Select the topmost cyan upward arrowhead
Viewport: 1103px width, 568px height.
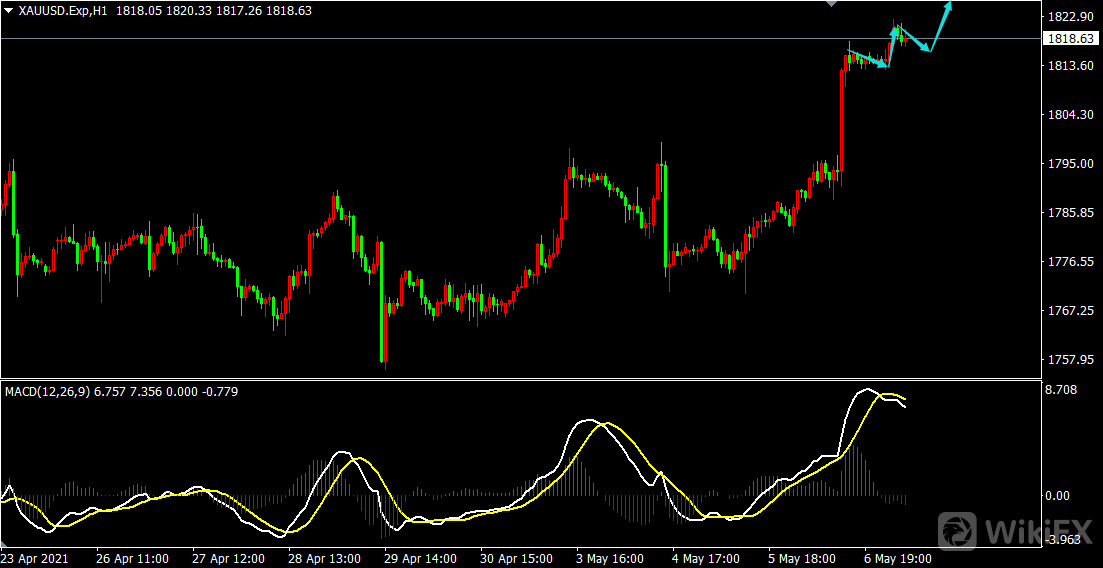coord(948,5)
